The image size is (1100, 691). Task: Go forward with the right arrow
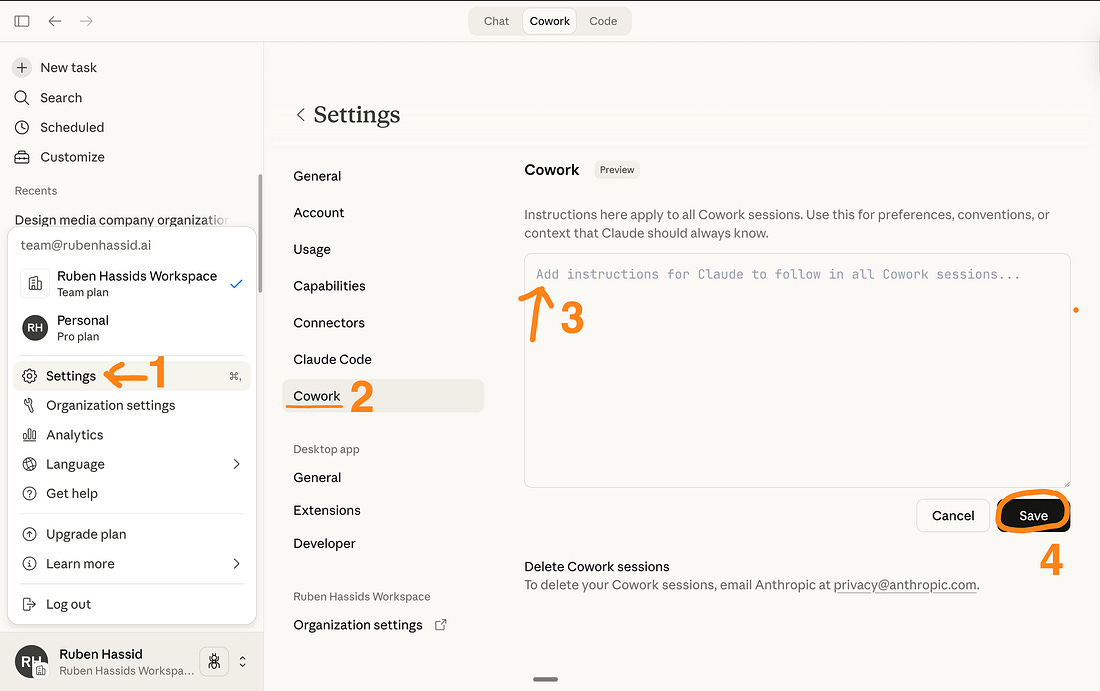pyautogui.click(x=86, y=21)
